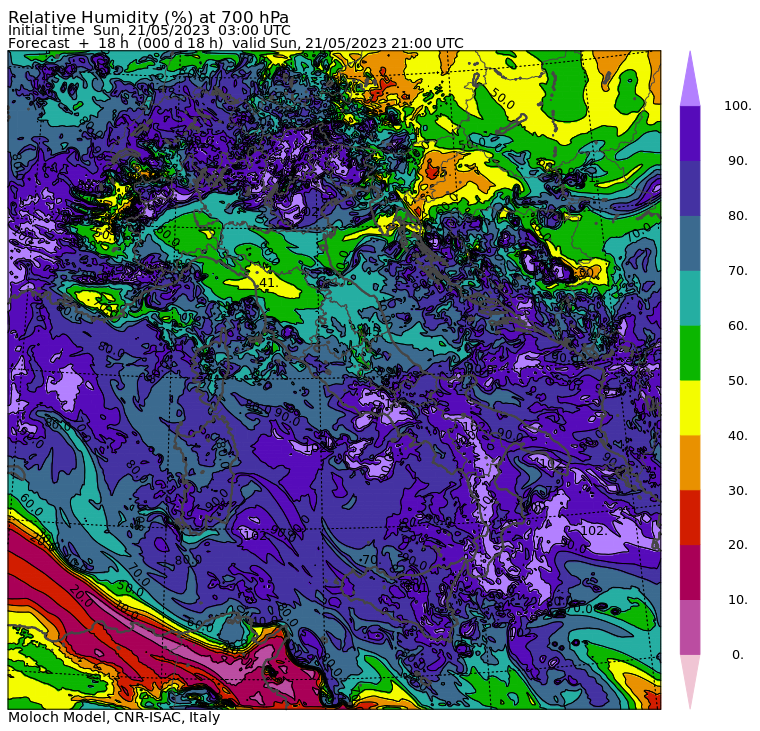Click the teal 60–70 colorbar segment

tap(690, 298)
